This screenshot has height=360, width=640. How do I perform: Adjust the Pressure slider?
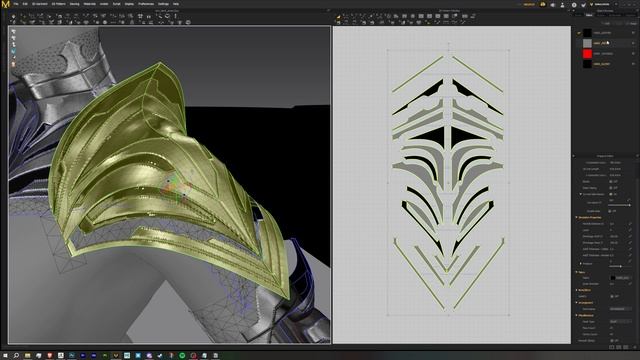click(x=620, y=266)
